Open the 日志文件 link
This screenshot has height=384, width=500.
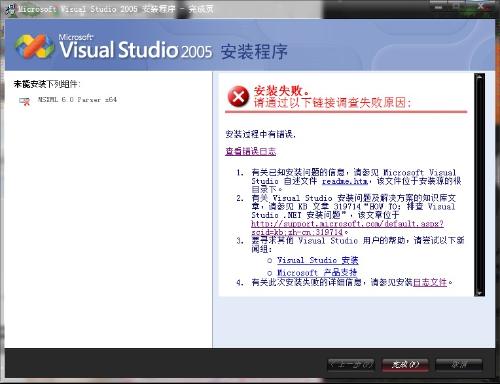click(x=430, y=282)
